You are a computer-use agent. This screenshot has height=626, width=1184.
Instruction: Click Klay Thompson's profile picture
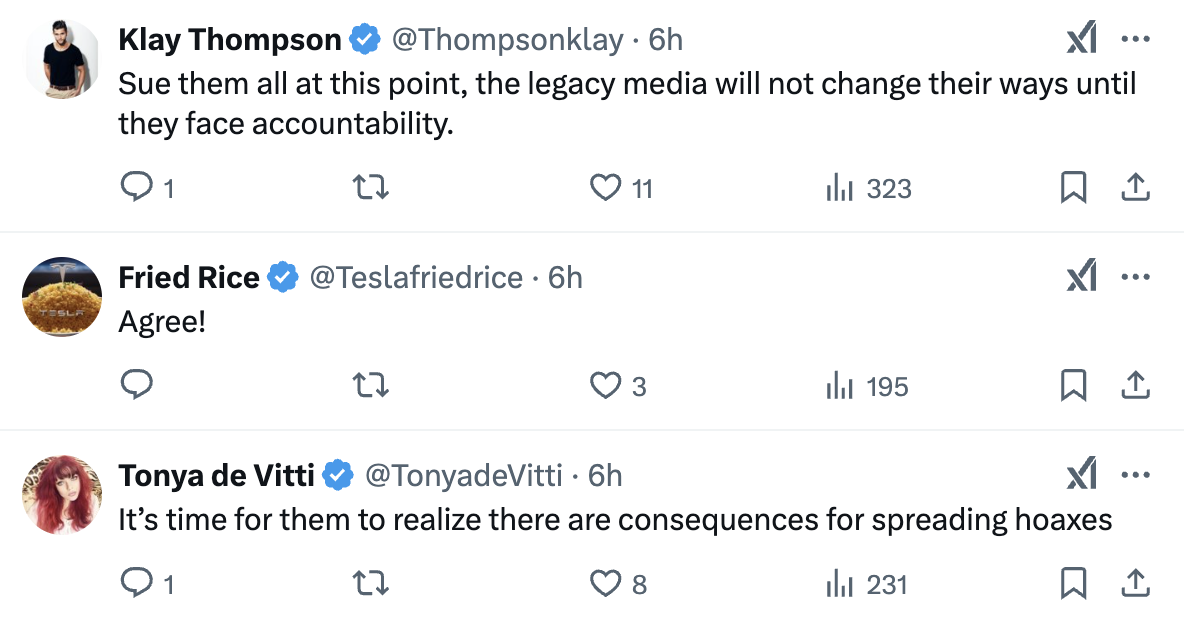pos(62,59)
